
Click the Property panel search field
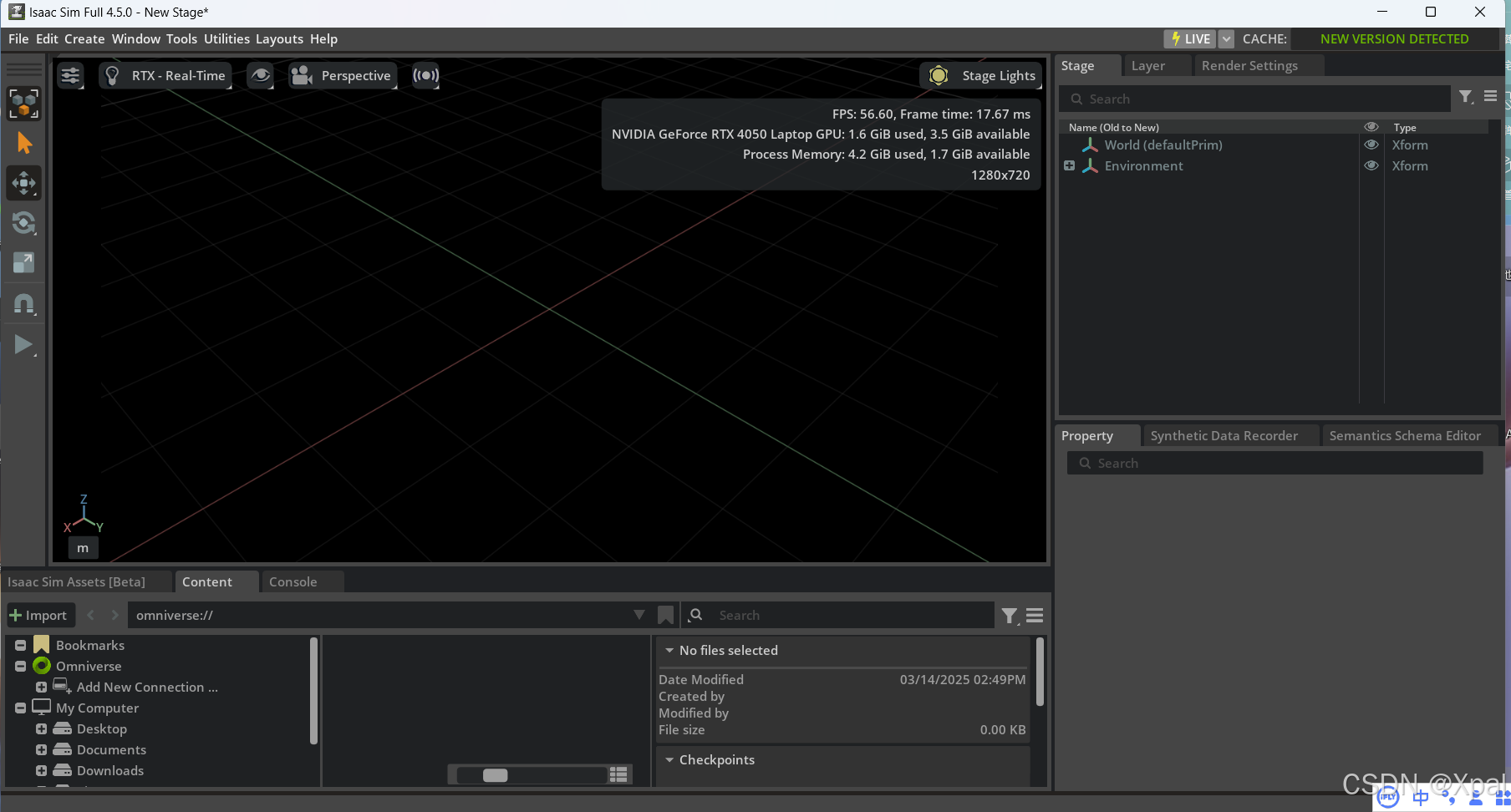(x=1274, y=463)
